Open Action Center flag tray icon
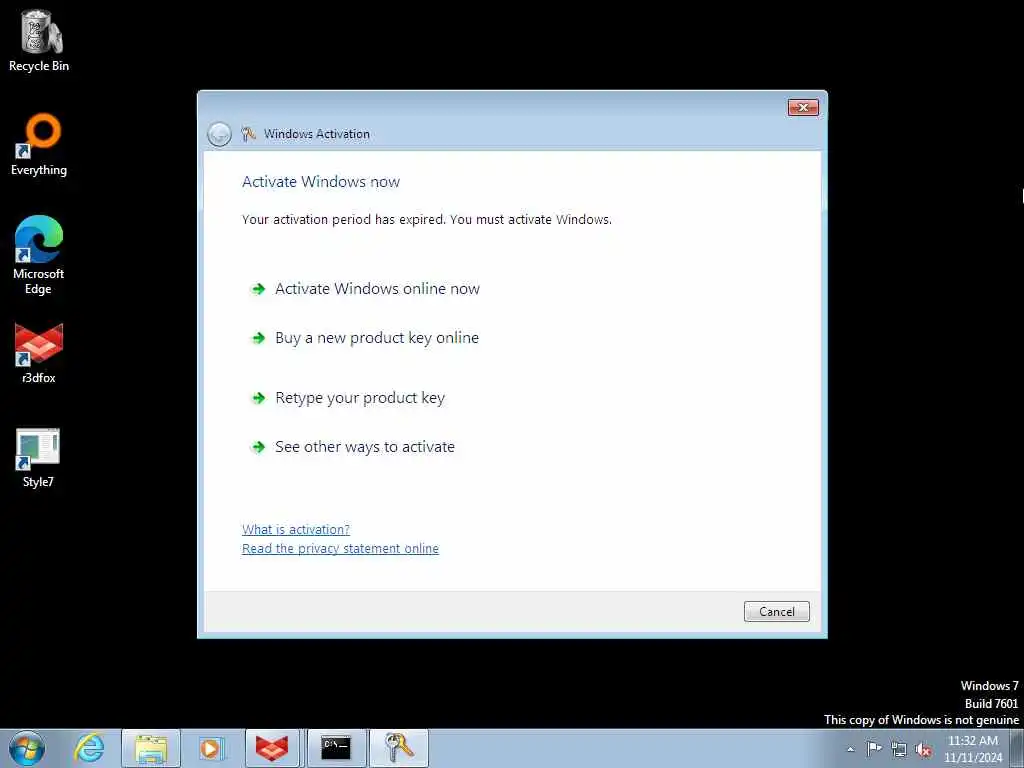This screenshot has width=1024, height=768. point(874,749)
